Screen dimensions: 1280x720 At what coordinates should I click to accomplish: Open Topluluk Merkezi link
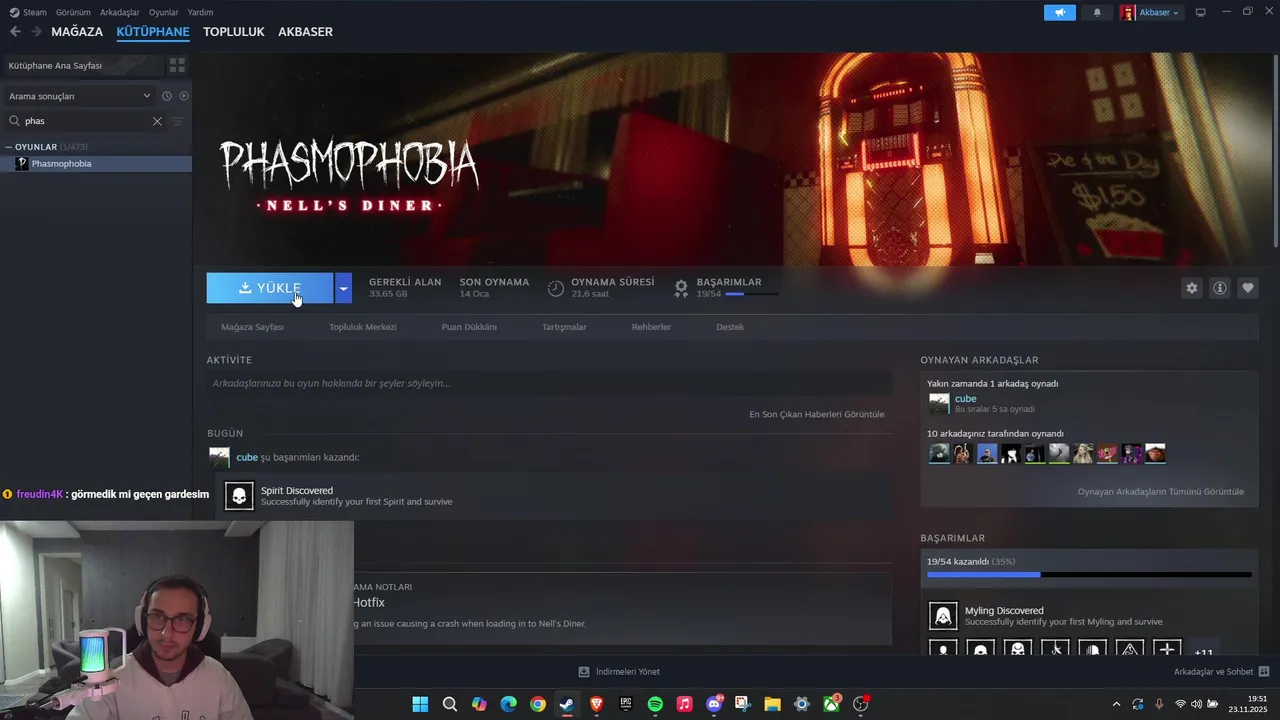[x=363, y=327]
